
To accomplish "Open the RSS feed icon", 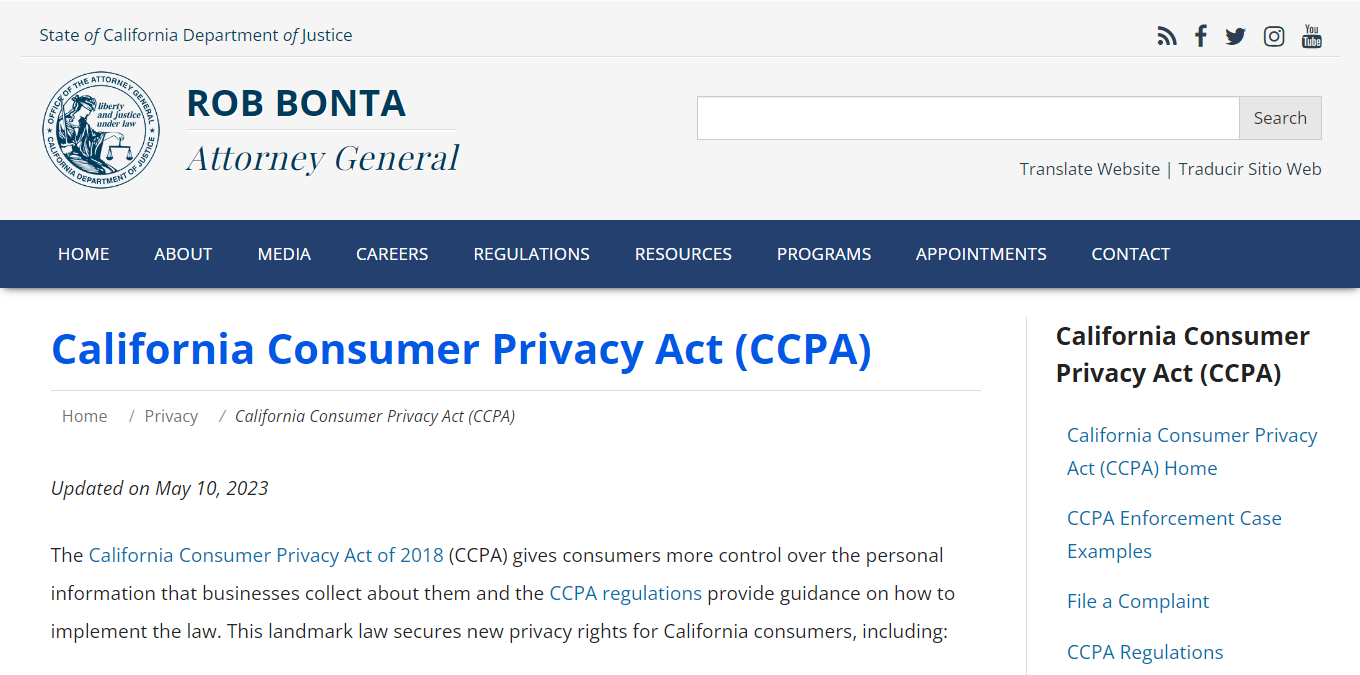I will point(1167,35).
